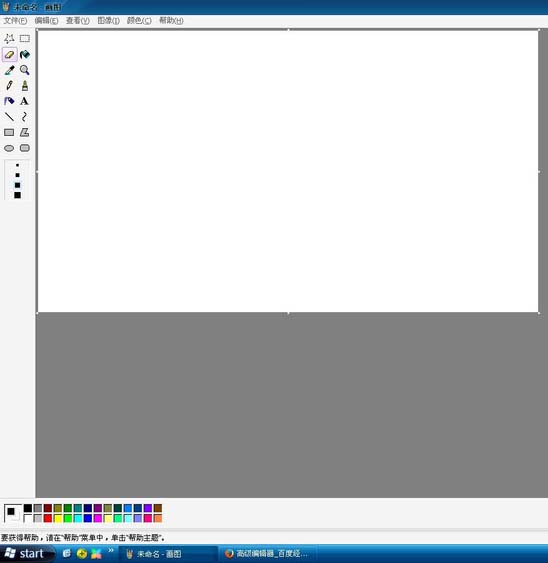Select the Ellipse shape tool
Image resolution: width=548 pixels, height=563 pixels.
pyautogui.click(x=9, y=148)
